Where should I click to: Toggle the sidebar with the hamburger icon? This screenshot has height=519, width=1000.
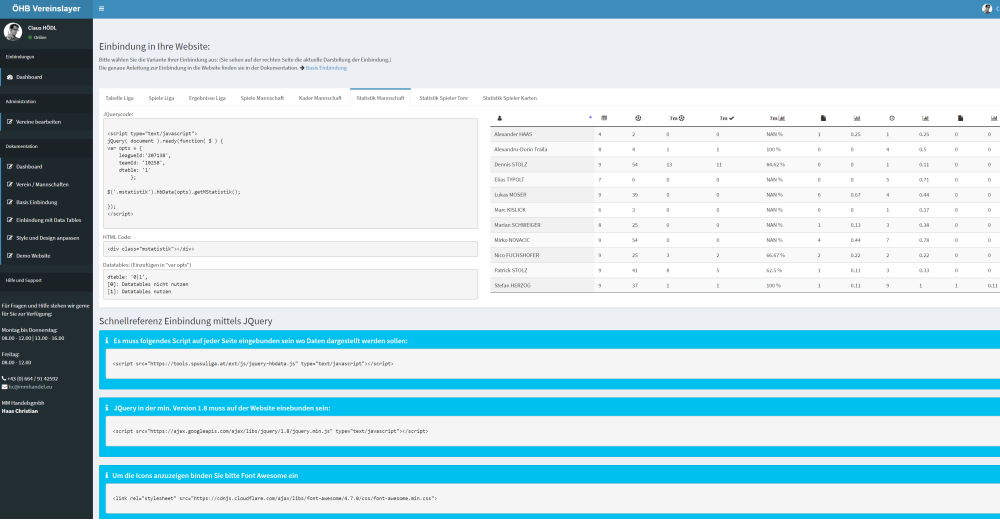tap(101, 9)
